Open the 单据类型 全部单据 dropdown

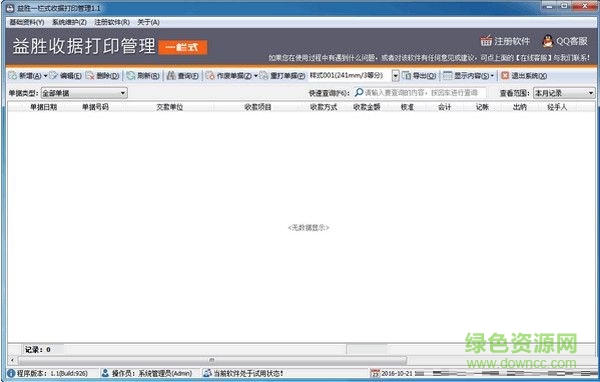(x=84, y=93)
